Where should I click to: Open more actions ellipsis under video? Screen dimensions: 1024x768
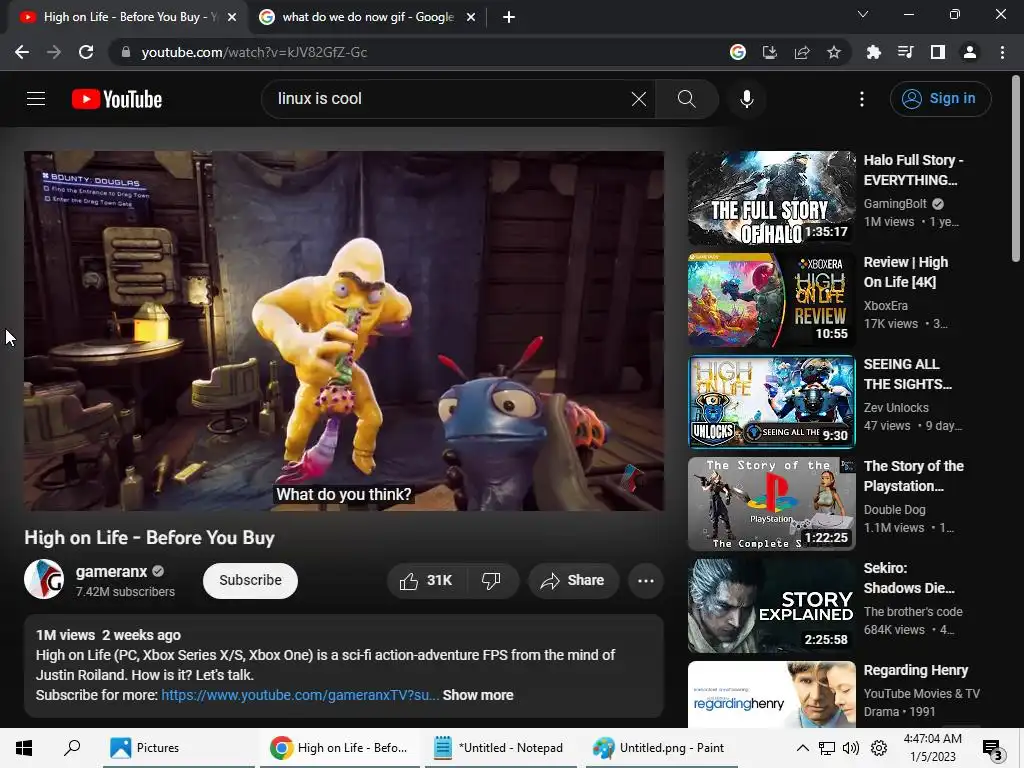[x=646, y=581]
